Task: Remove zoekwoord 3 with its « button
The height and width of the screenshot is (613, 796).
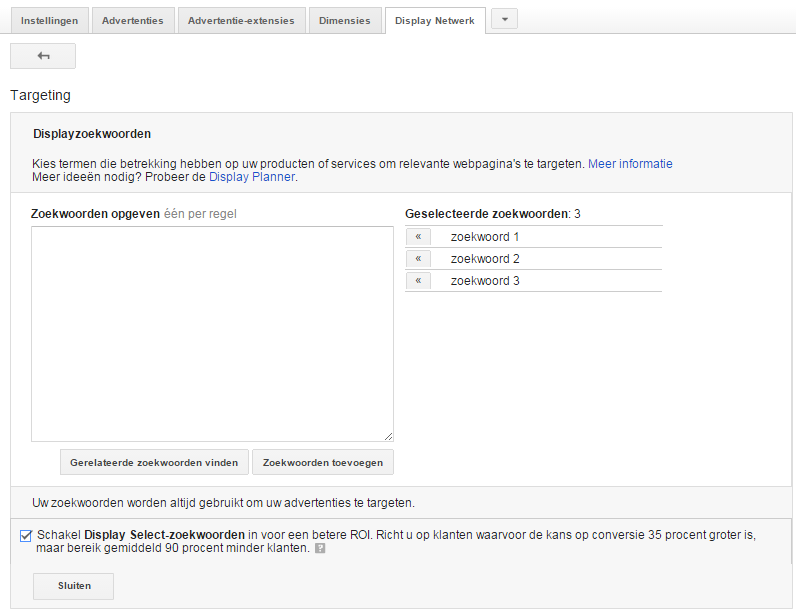Action: click(418, 281)
